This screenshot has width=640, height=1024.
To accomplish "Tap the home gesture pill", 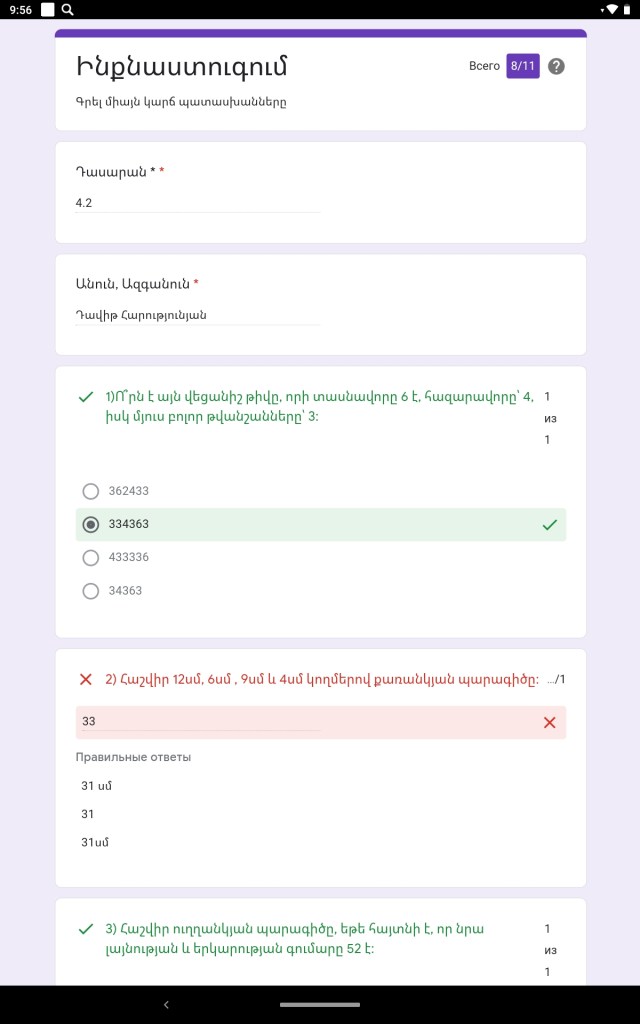I will click(320, 1004).
